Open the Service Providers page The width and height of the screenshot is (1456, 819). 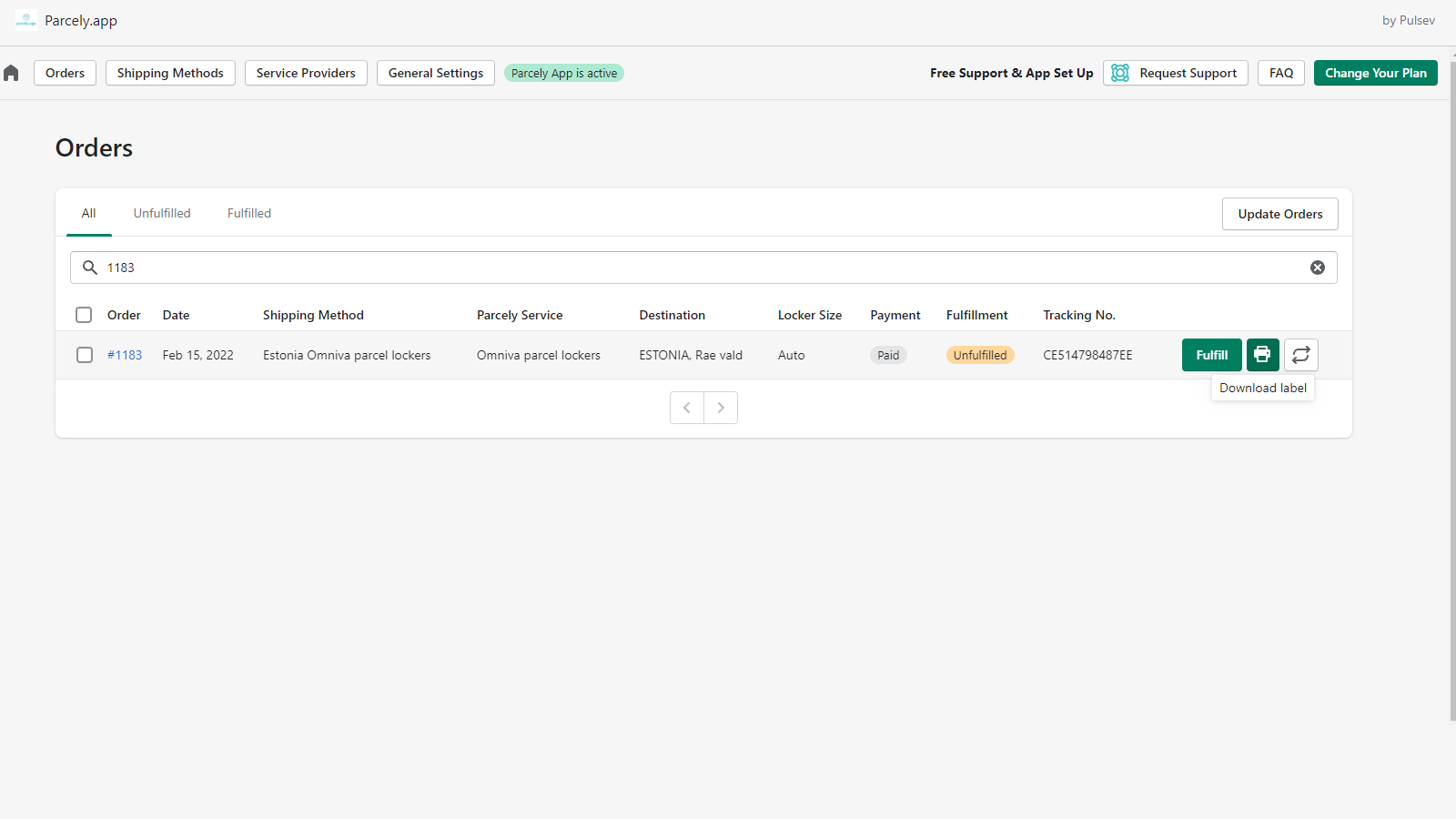pyautogui.click(x=306, y=73)
